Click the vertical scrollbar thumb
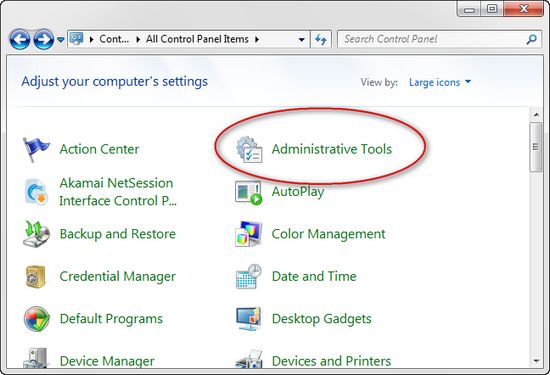The image size is (550, 375). [x=536, y=147]
